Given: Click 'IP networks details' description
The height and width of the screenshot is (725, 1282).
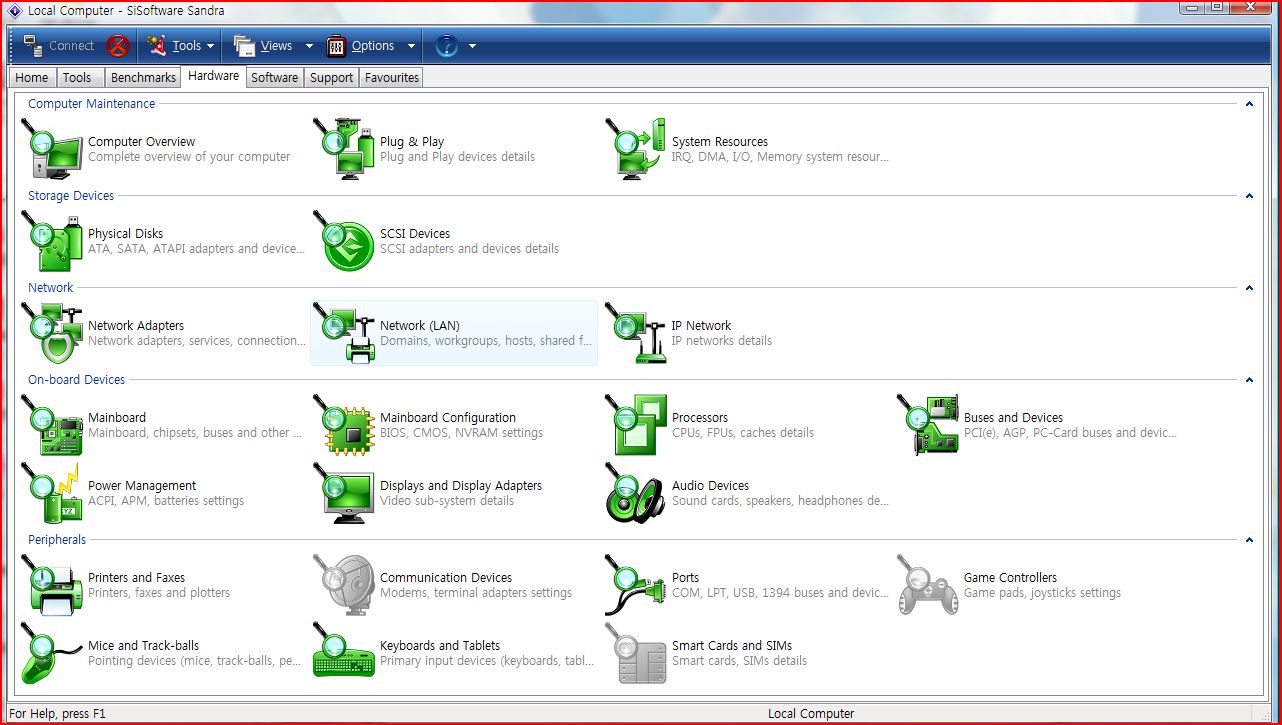Looking at the screenshot, I should pos(722,341).
